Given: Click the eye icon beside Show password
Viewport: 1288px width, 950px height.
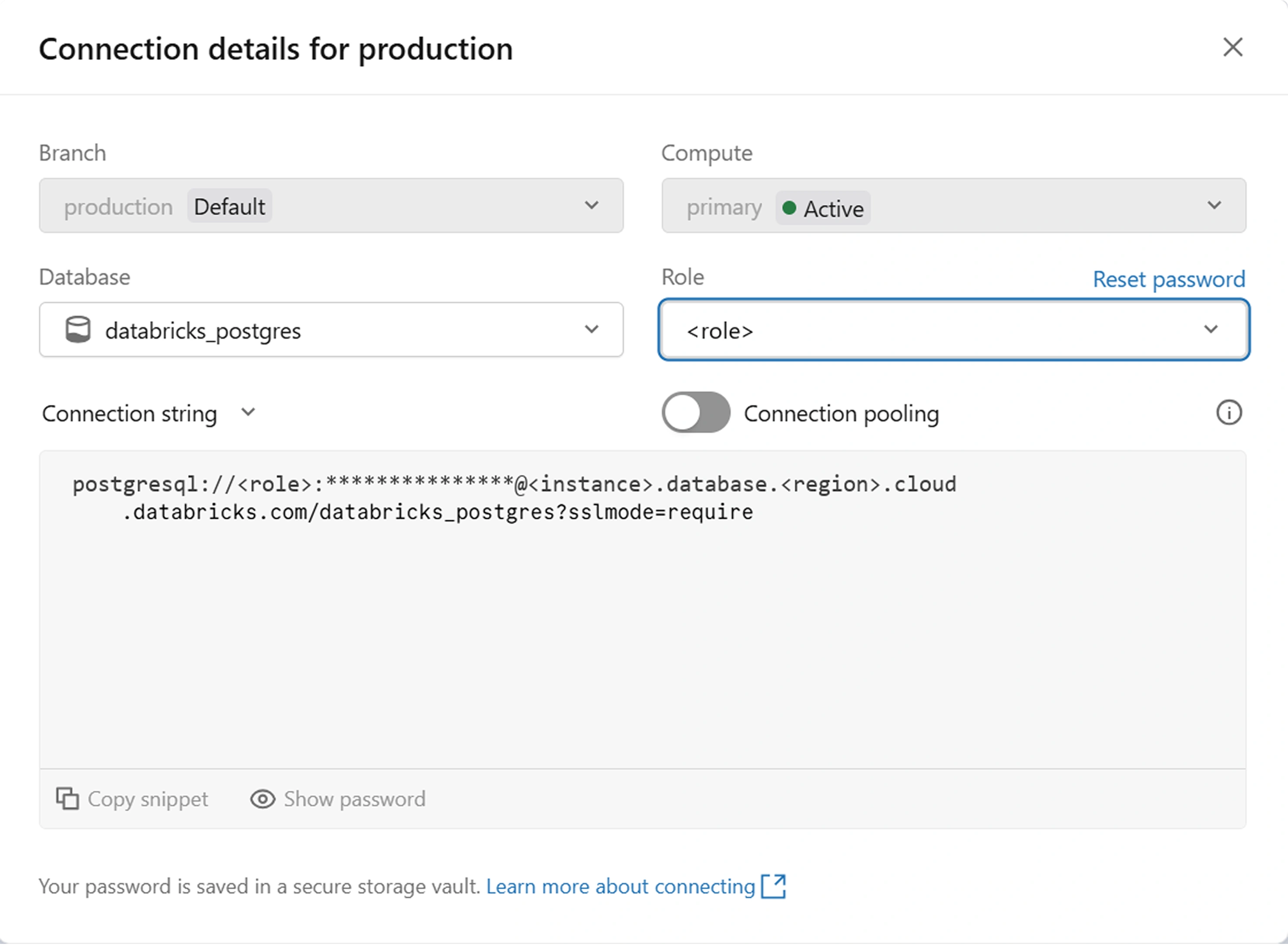Looking at the screenshot, I should pyautogui.click(x=262, y=799).
